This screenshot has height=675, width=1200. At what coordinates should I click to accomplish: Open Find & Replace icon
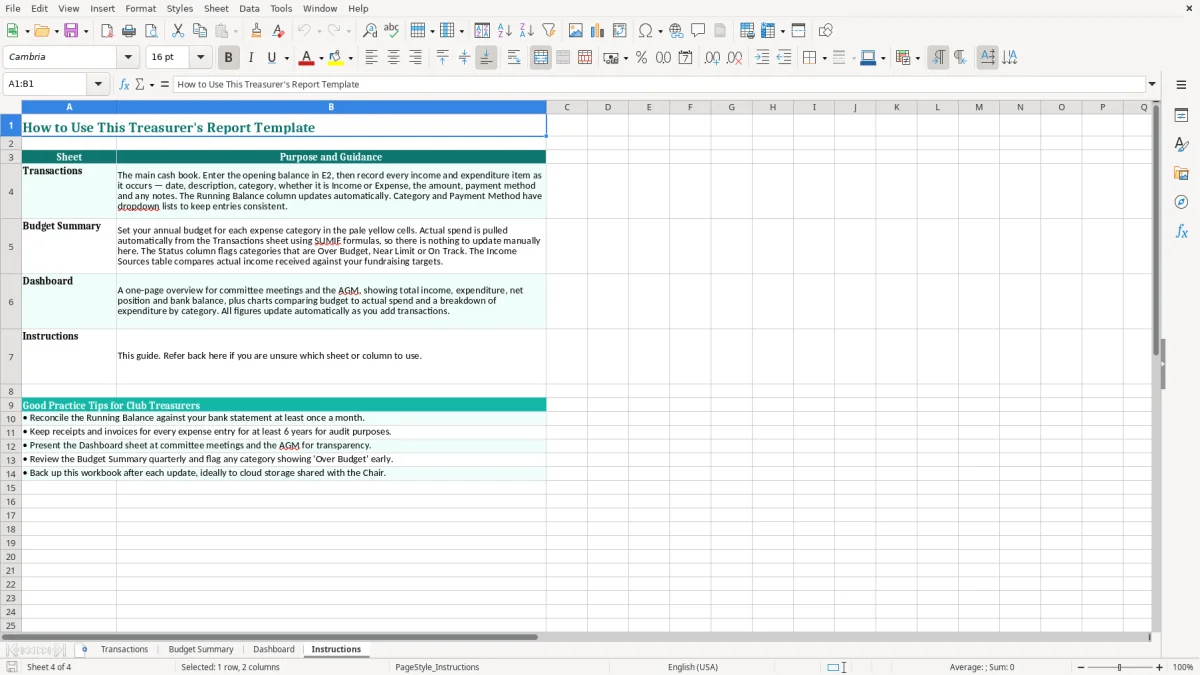(x=370, y=31)
